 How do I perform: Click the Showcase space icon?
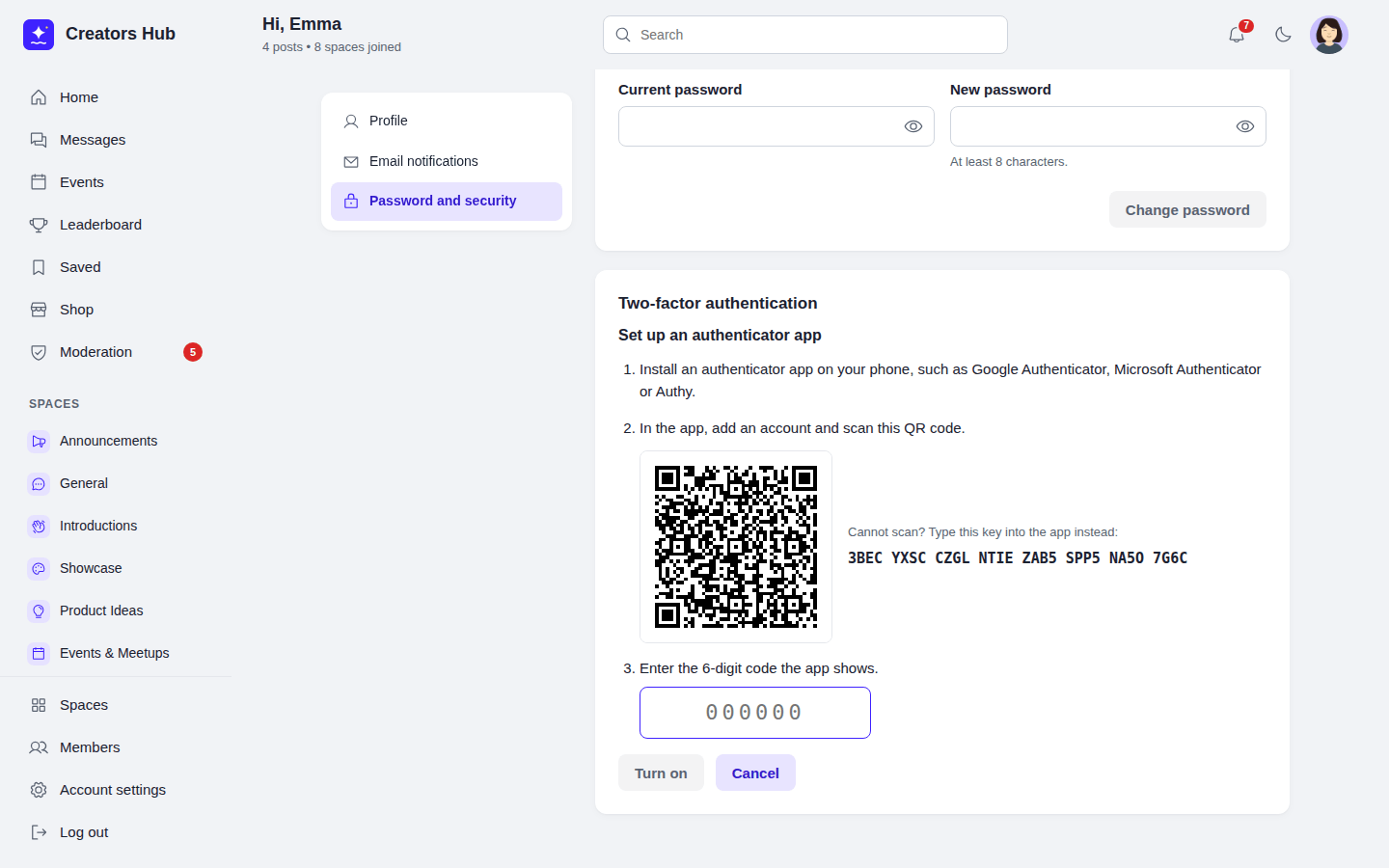[39, 568]
